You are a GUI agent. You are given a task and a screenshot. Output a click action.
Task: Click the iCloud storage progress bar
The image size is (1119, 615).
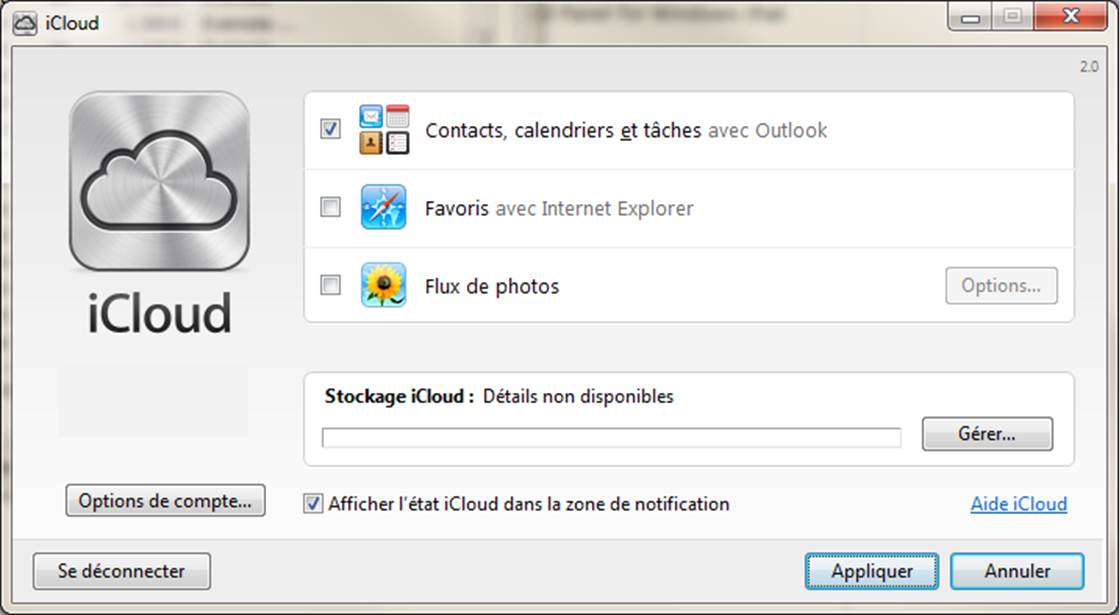pyautogui.click(x=611, y=437)
